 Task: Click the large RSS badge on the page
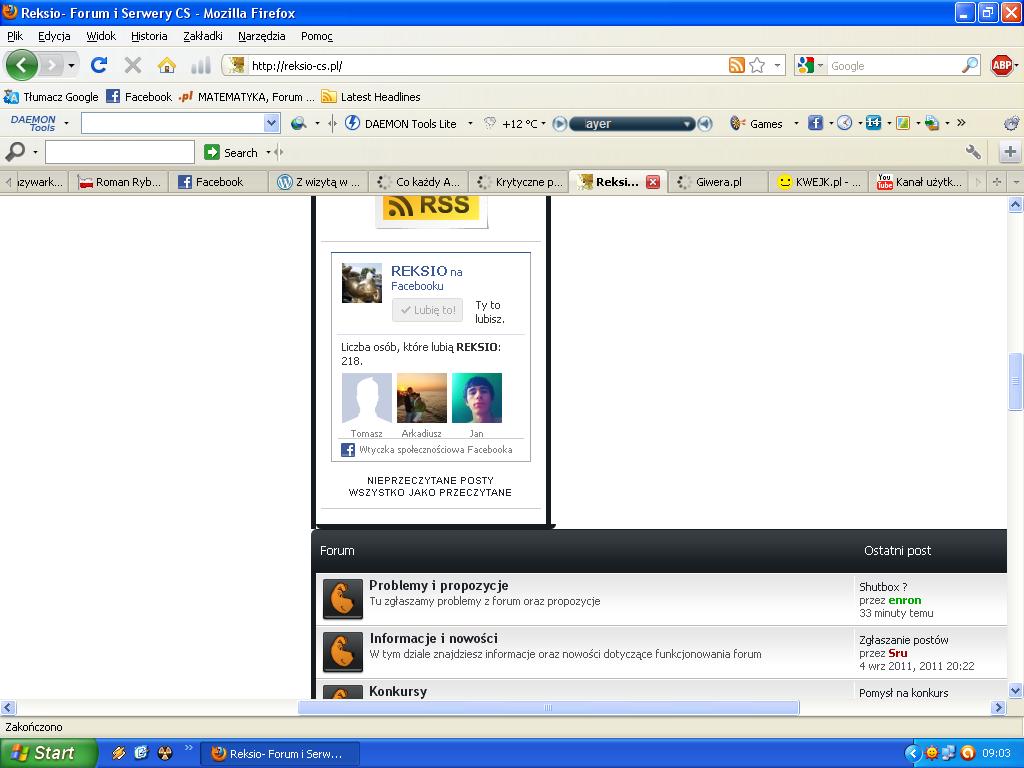click(x=431, y=206)
